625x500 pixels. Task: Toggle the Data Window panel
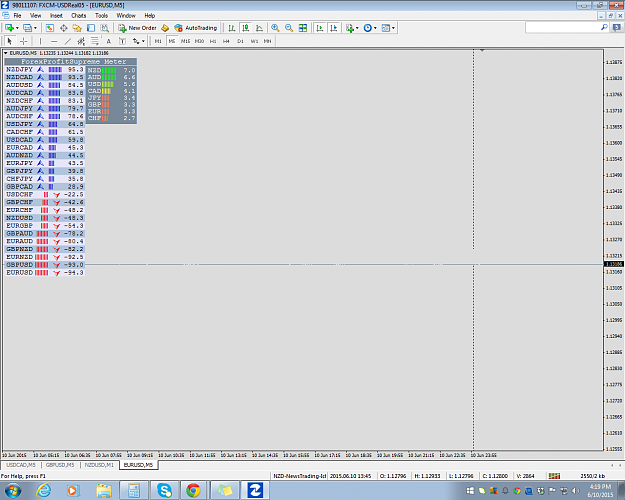pyautogui.click(x=63, y=28)
